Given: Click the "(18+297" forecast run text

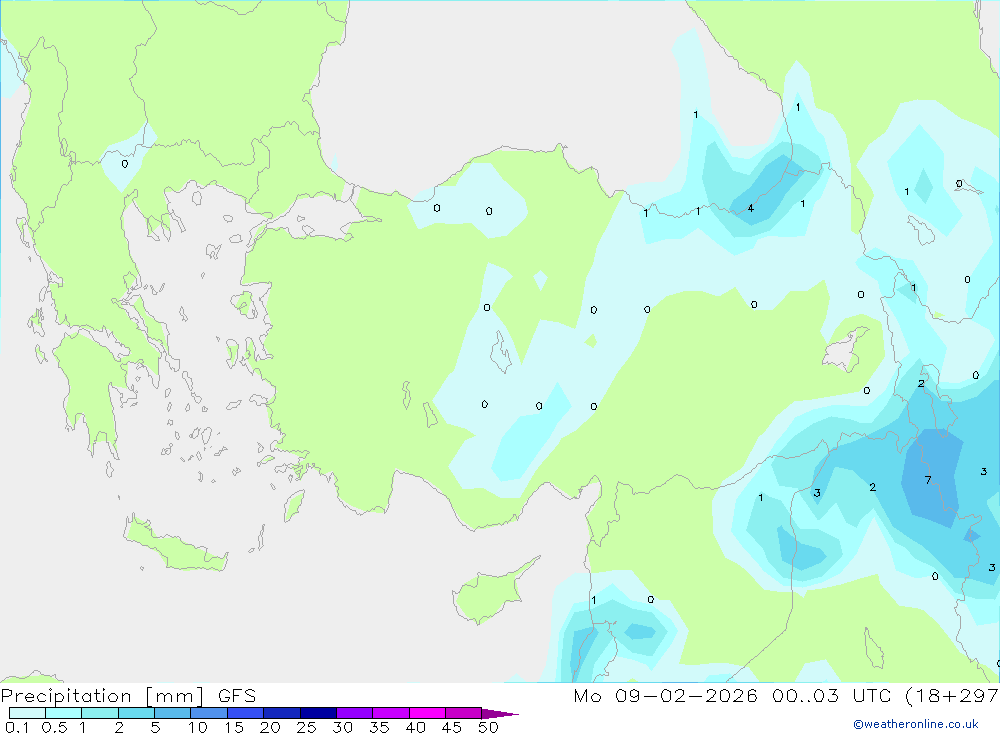Looking at the screenshot, I should (x=952, y=696).
